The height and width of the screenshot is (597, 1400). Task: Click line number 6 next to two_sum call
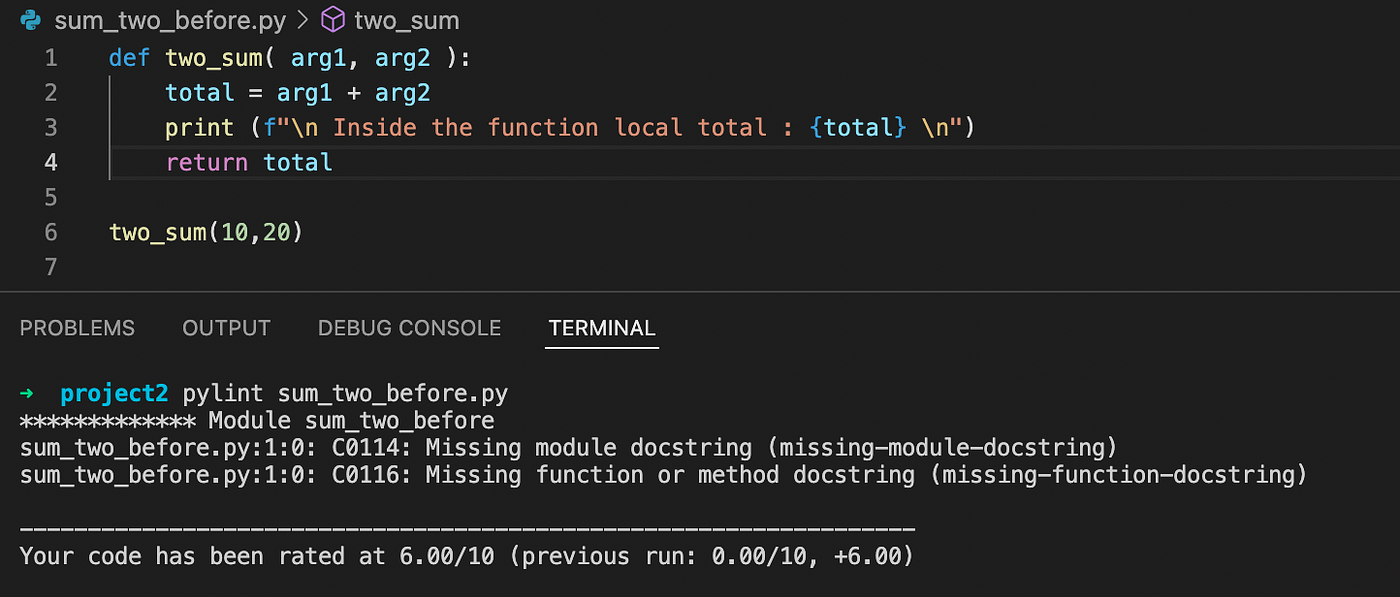pyautogui.click(x=51, y=232)
